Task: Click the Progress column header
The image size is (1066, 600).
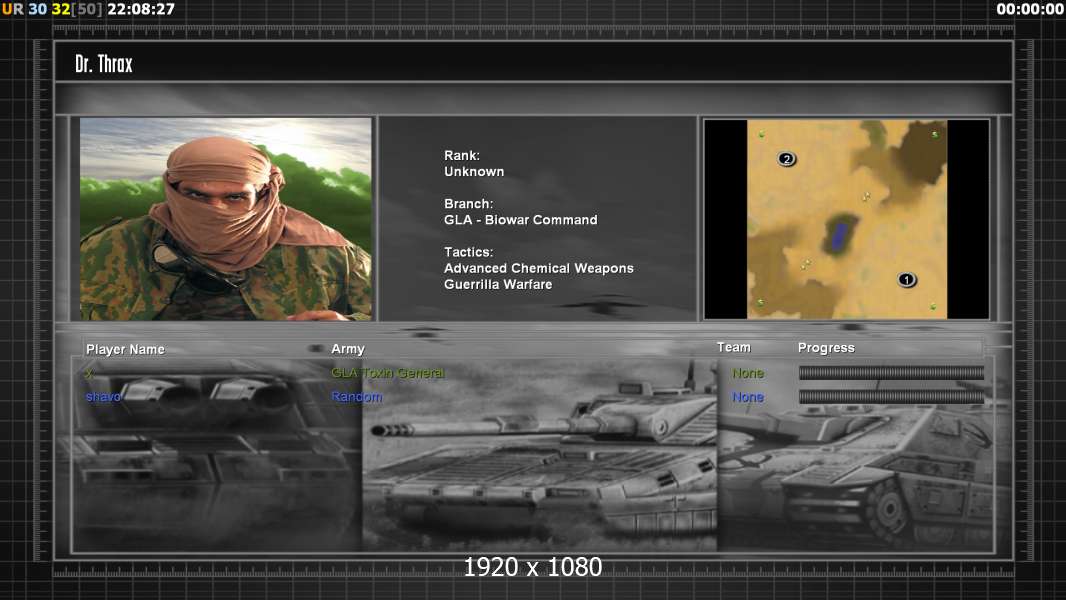Action: [826, 348]
